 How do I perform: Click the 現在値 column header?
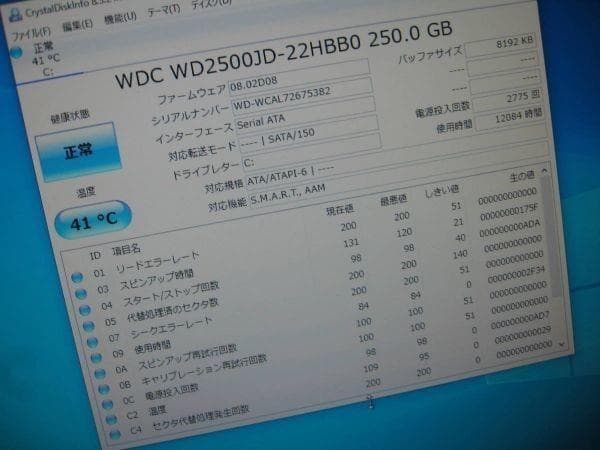click(340, 210)
